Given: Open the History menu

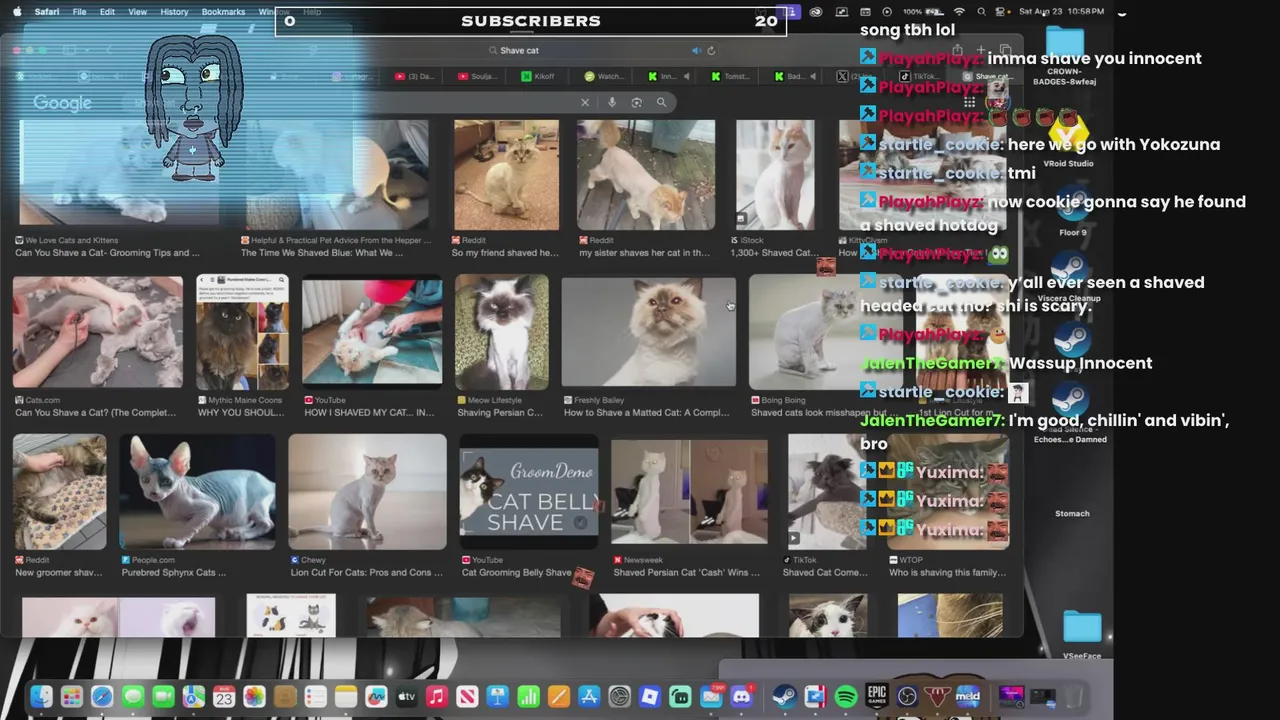Looking at the screenshot, I should pyautogui.click(x=174, y=11).
